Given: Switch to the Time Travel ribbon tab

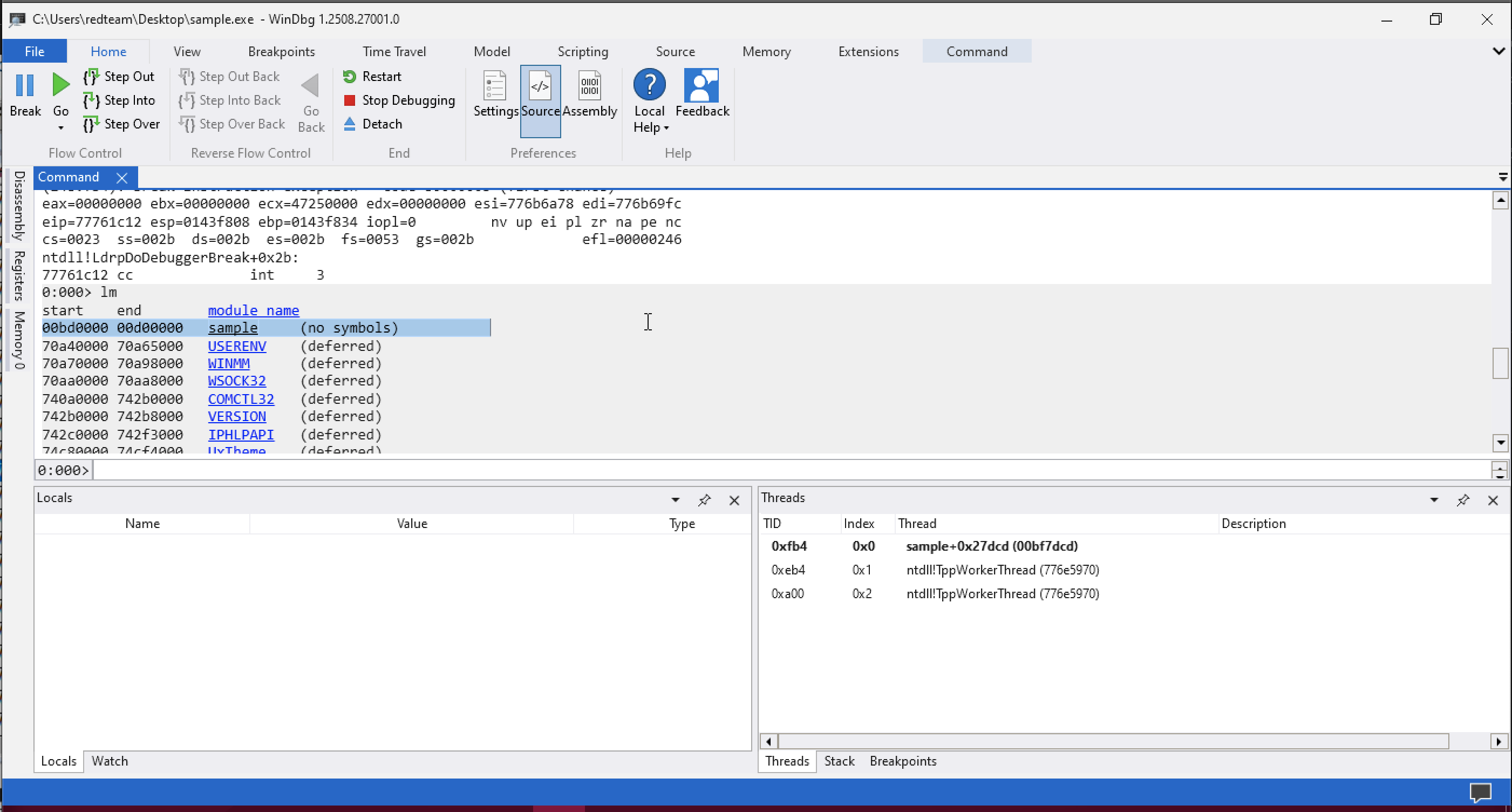Looking at the screenshot, I should click(x=394, y=51).
